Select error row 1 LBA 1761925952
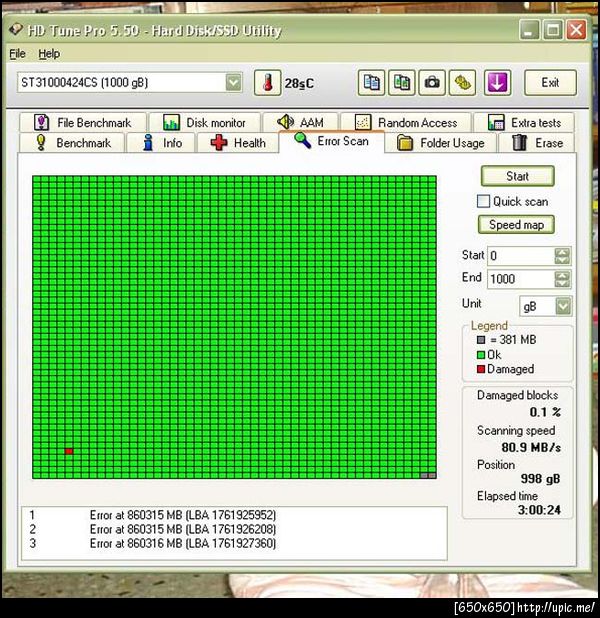This screenshot has height=618, width=600. (234, 515)
